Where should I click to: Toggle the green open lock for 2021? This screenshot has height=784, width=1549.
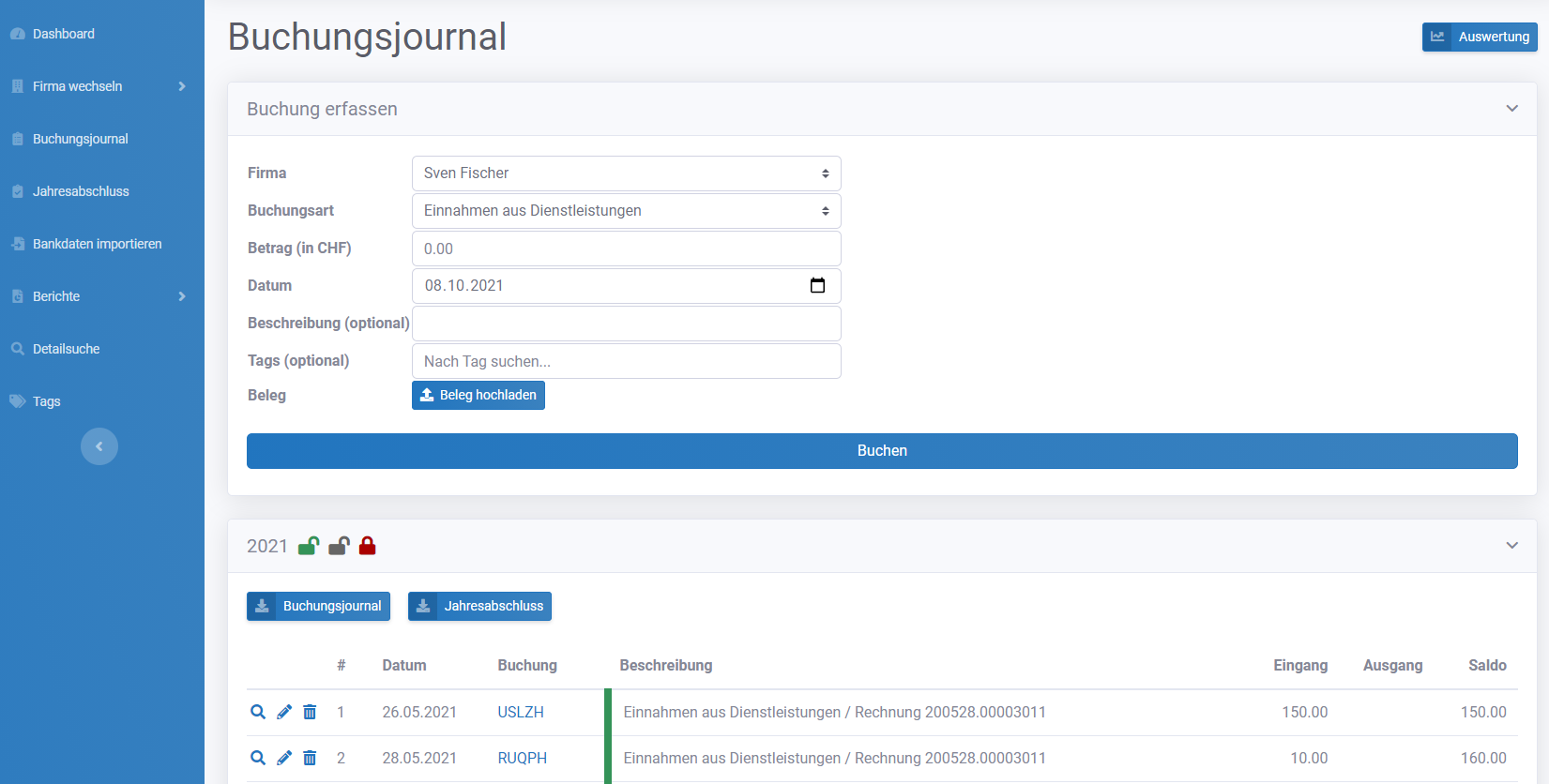(309, 546)
